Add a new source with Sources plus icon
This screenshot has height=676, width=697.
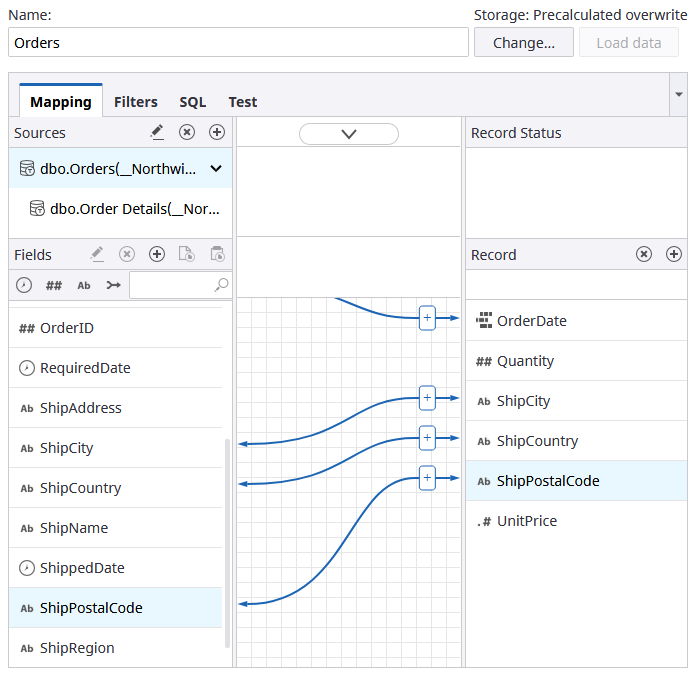coord(217,132)
